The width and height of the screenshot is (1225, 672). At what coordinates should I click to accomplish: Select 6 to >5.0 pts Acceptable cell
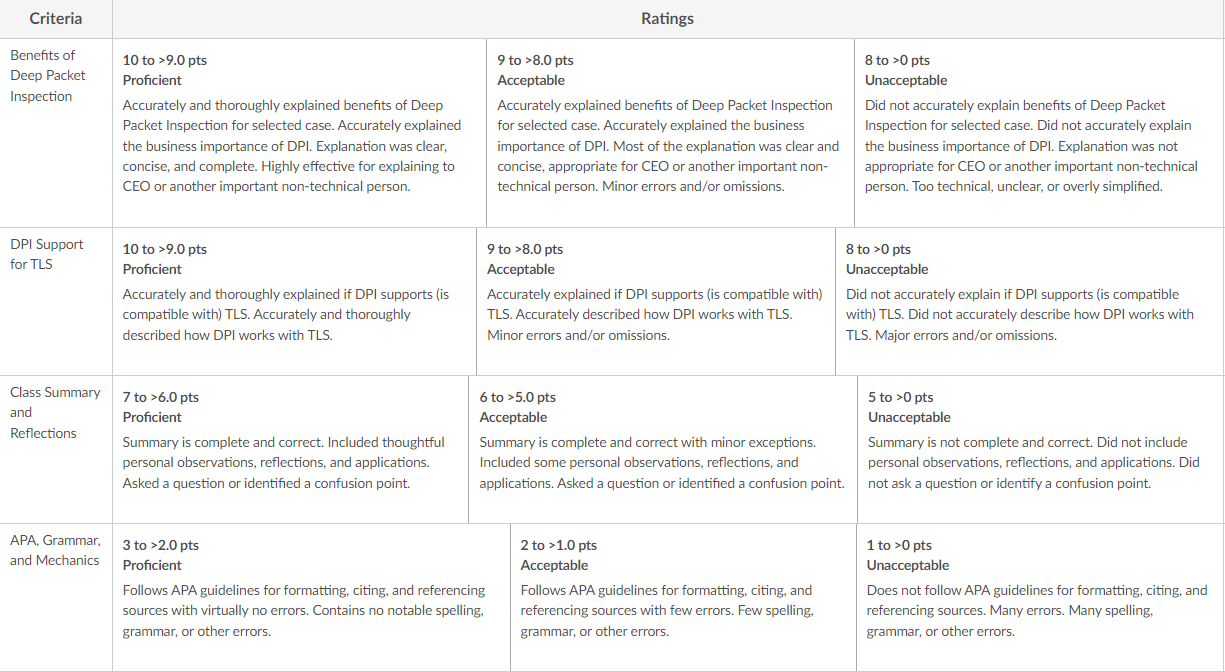[x=663, y=450]
